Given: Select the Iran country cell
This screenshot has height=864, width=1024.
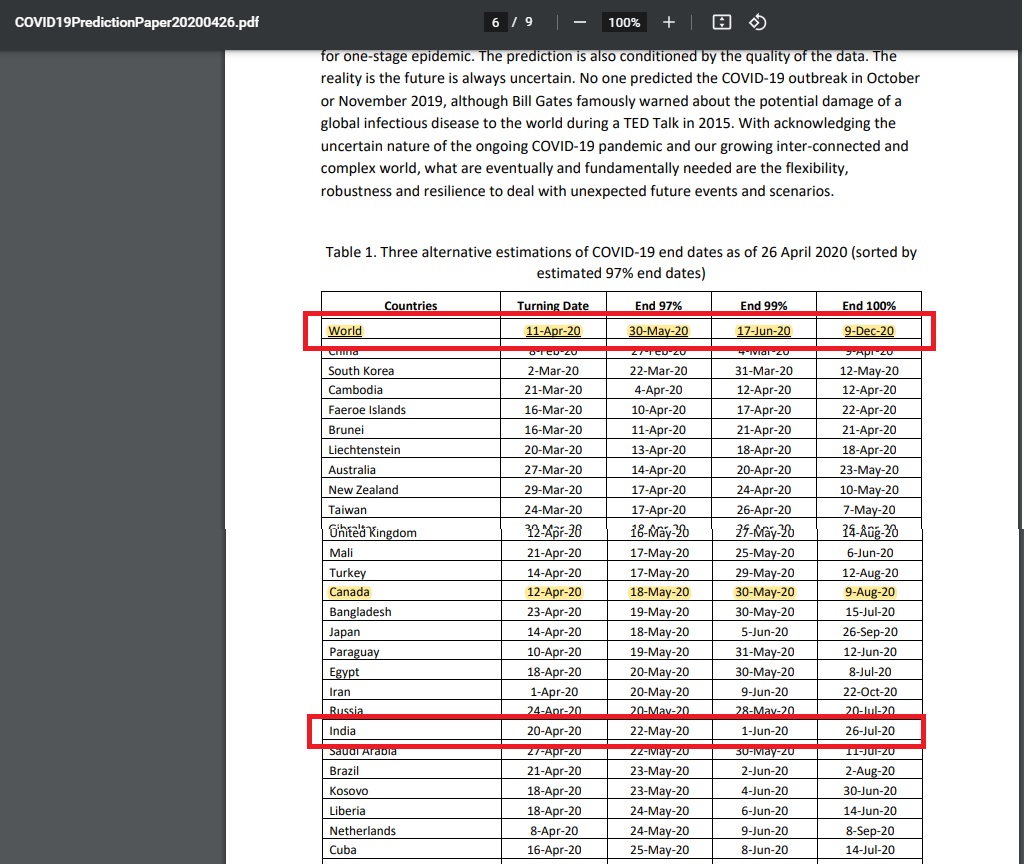Looking at the screenshot, I should 340,692.
